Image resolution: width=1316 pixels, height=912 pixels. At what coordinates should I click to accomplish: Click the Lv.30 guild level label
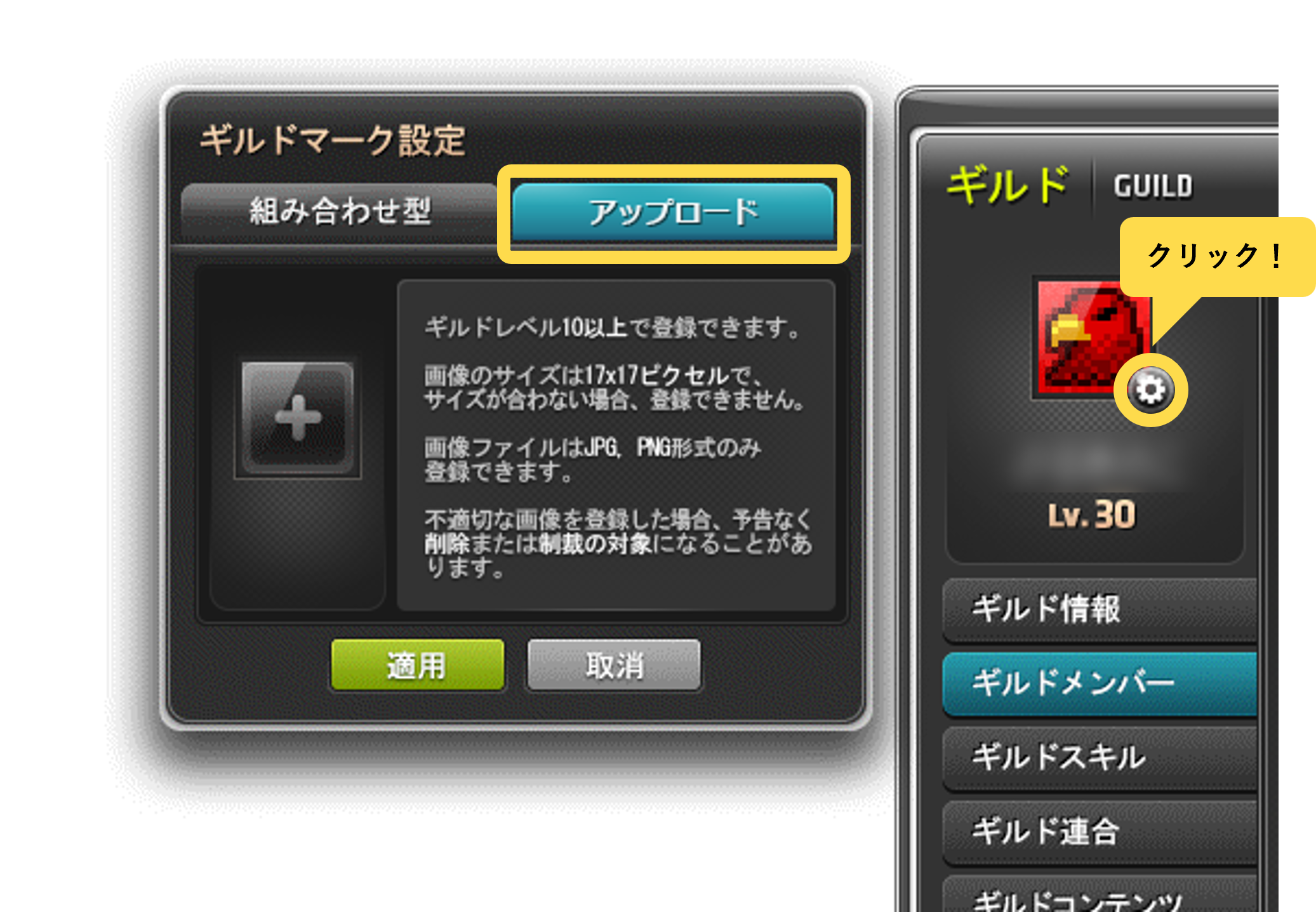click(x=1092, y=515)
